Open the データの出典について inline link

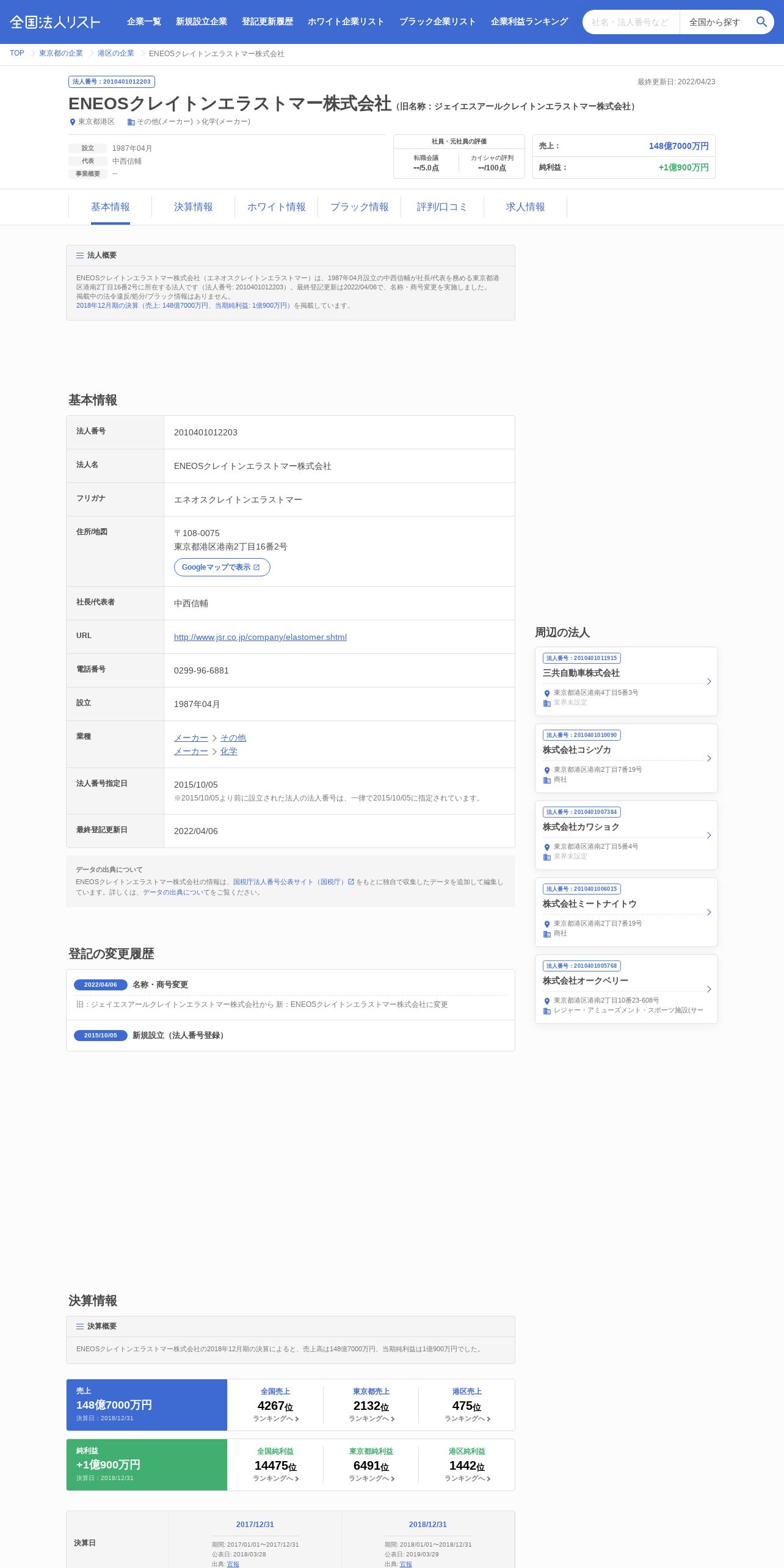(176, 892)
